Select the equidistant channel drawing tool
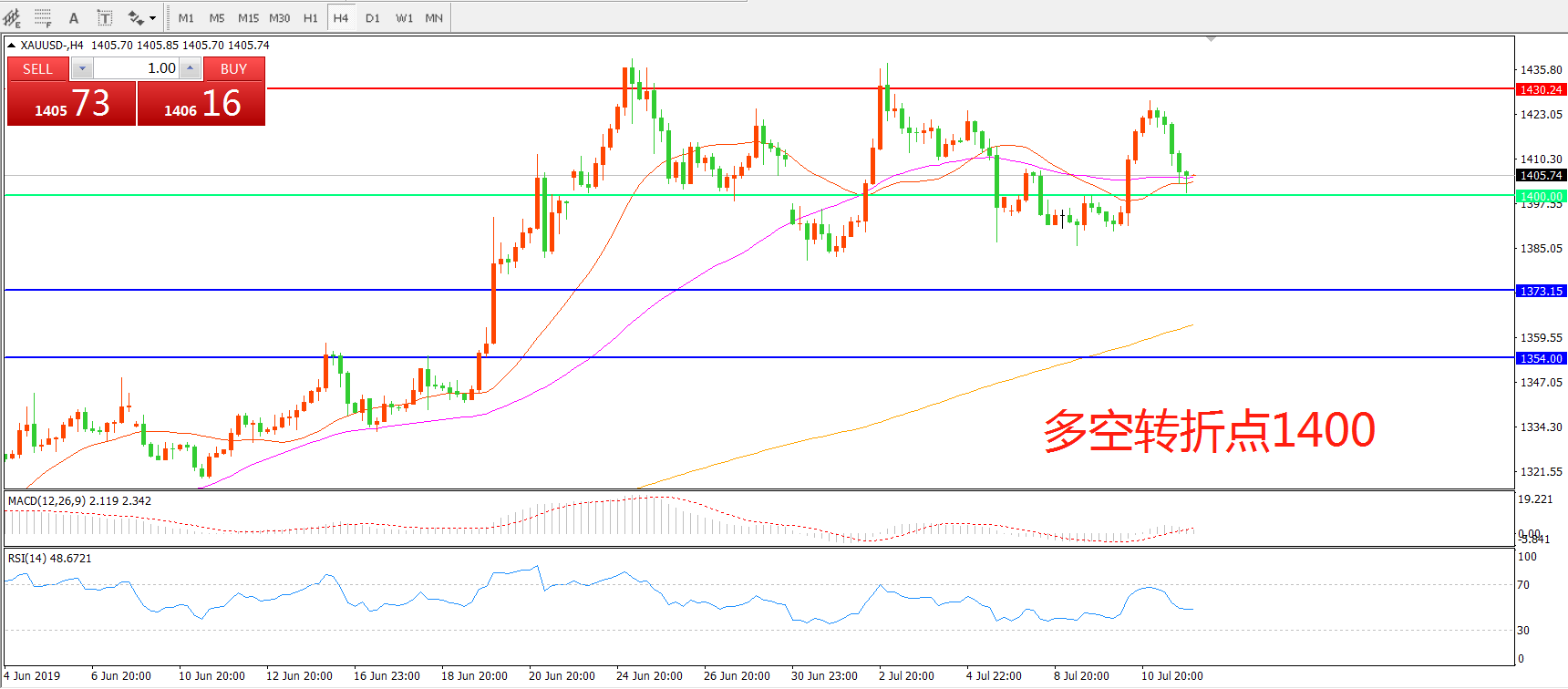Viewport: 1568px width, 689px height. 12,17
